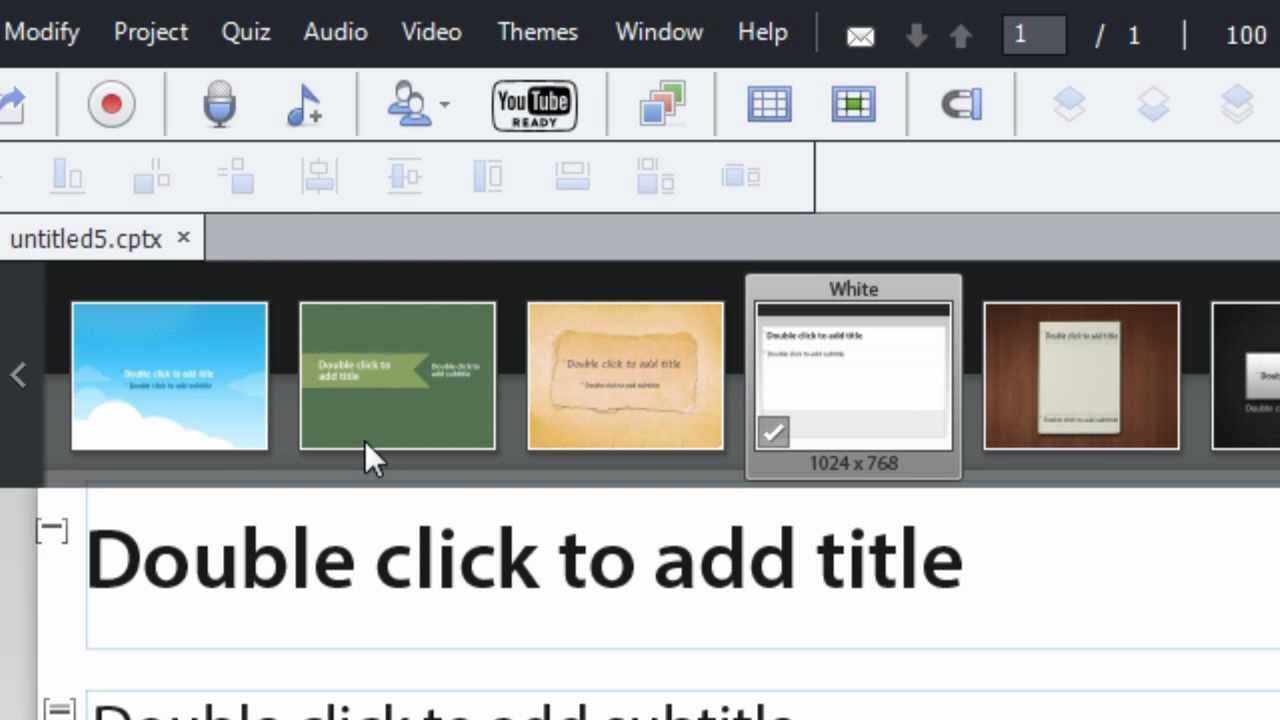
Task: Click the first align toolbar icon
Action: pos(67,176)
